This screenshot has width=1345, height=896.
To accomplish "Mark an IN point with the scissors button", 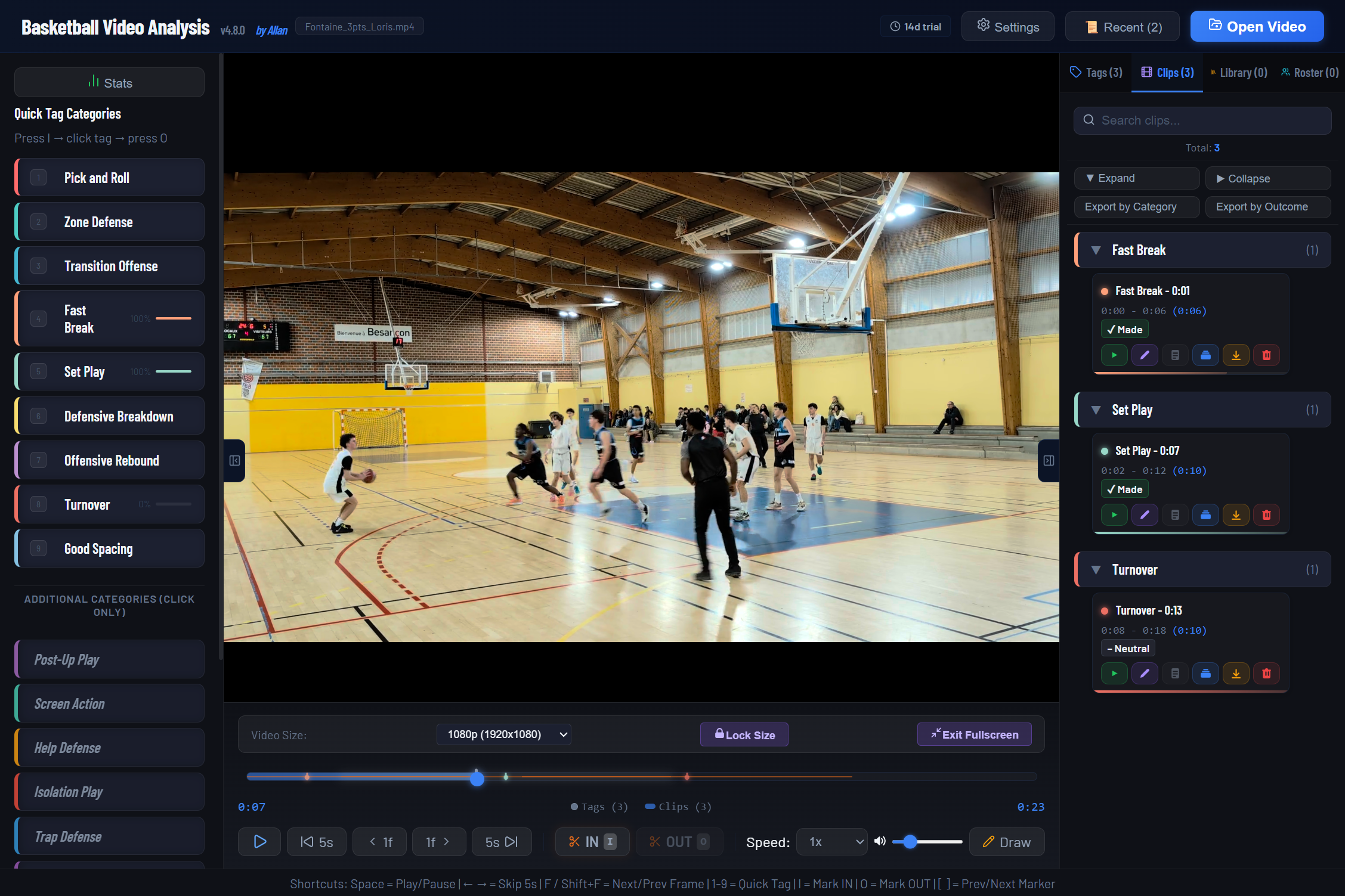I will (592, 841).
